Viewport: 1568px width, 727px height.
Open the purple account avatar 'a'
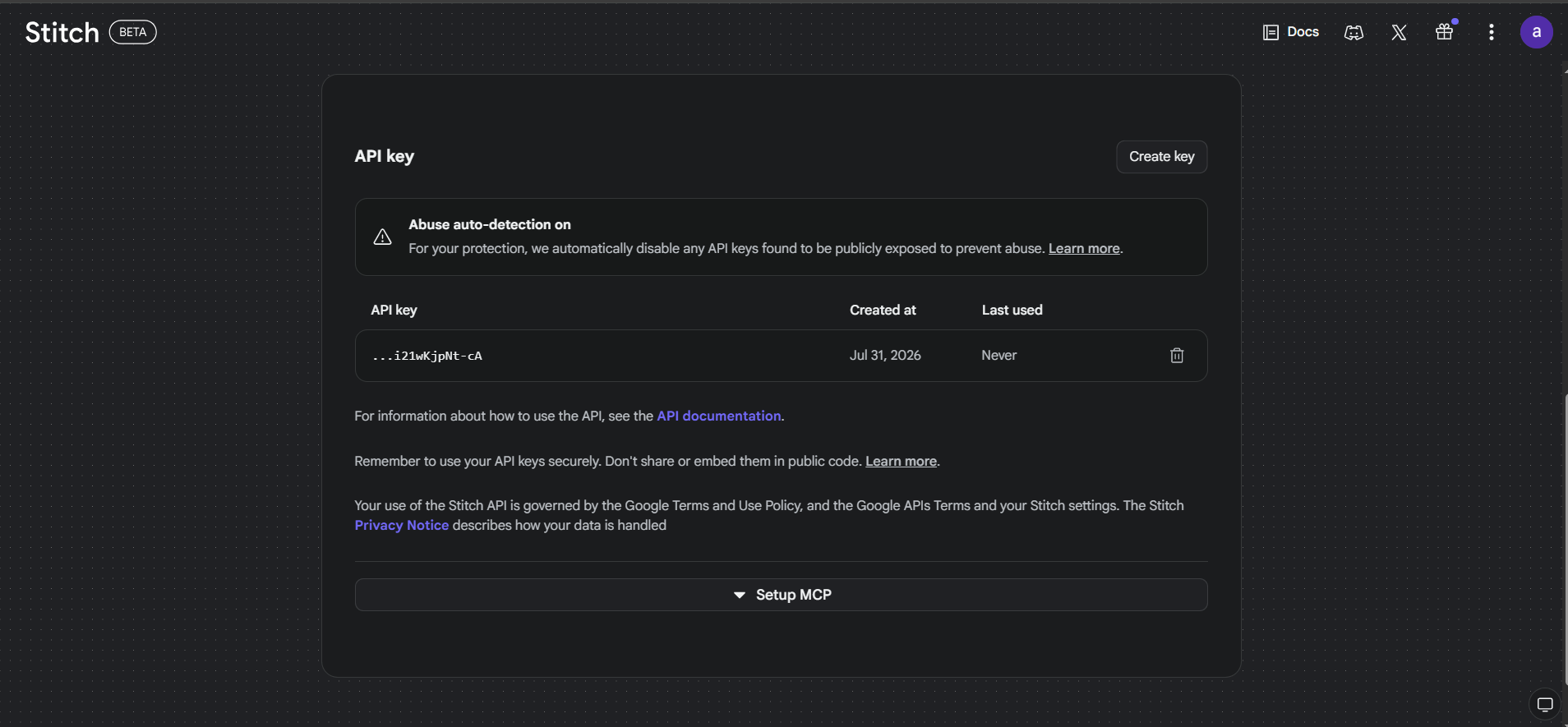click(x=1536, y=32)
